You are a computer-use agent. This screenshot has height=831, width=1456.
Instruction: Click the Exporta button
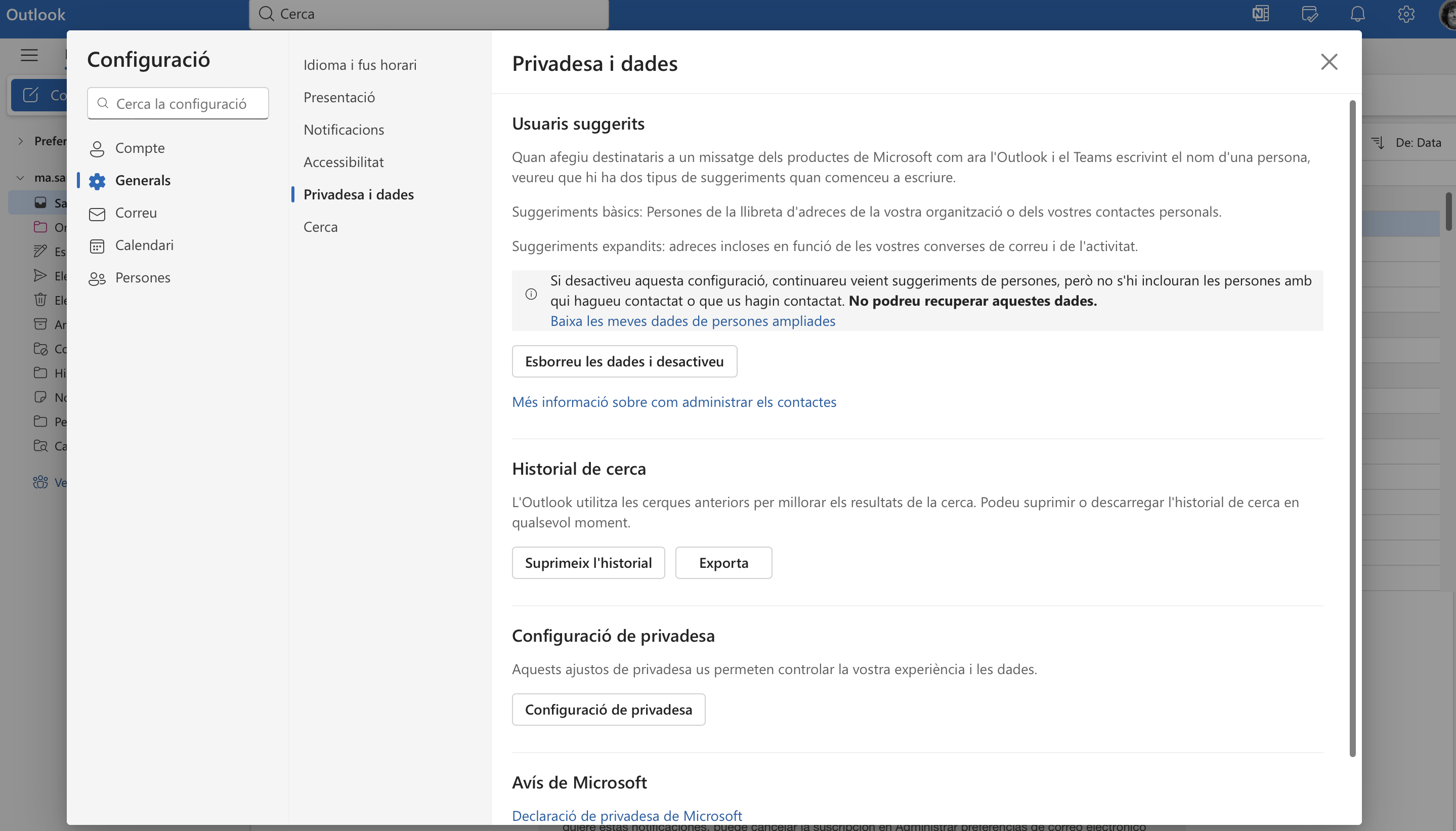(723, 563)
